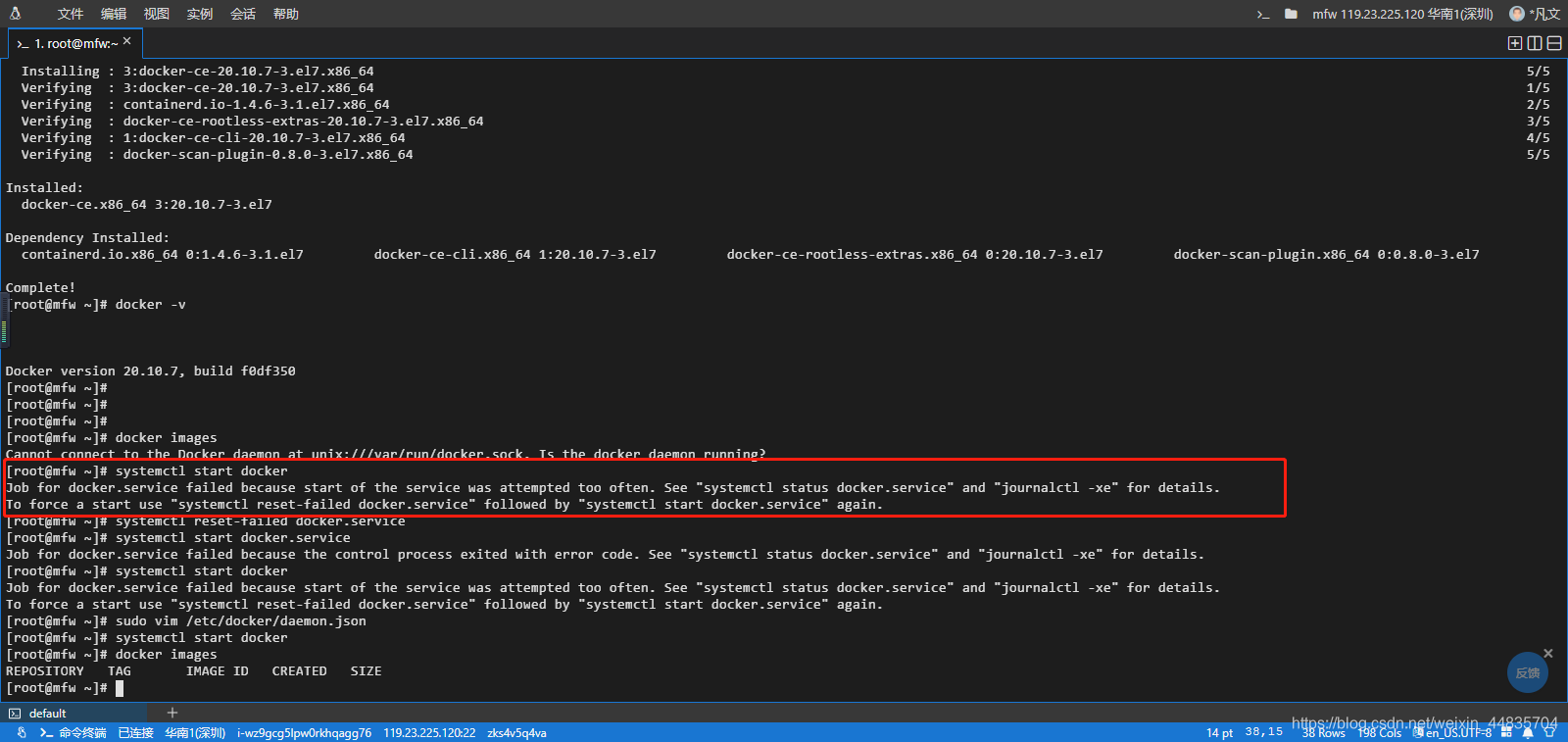Click the 'Complete!' output line
Image resolution: width=1568 pixels, height=742 pixels.
(x=41, y=288)
